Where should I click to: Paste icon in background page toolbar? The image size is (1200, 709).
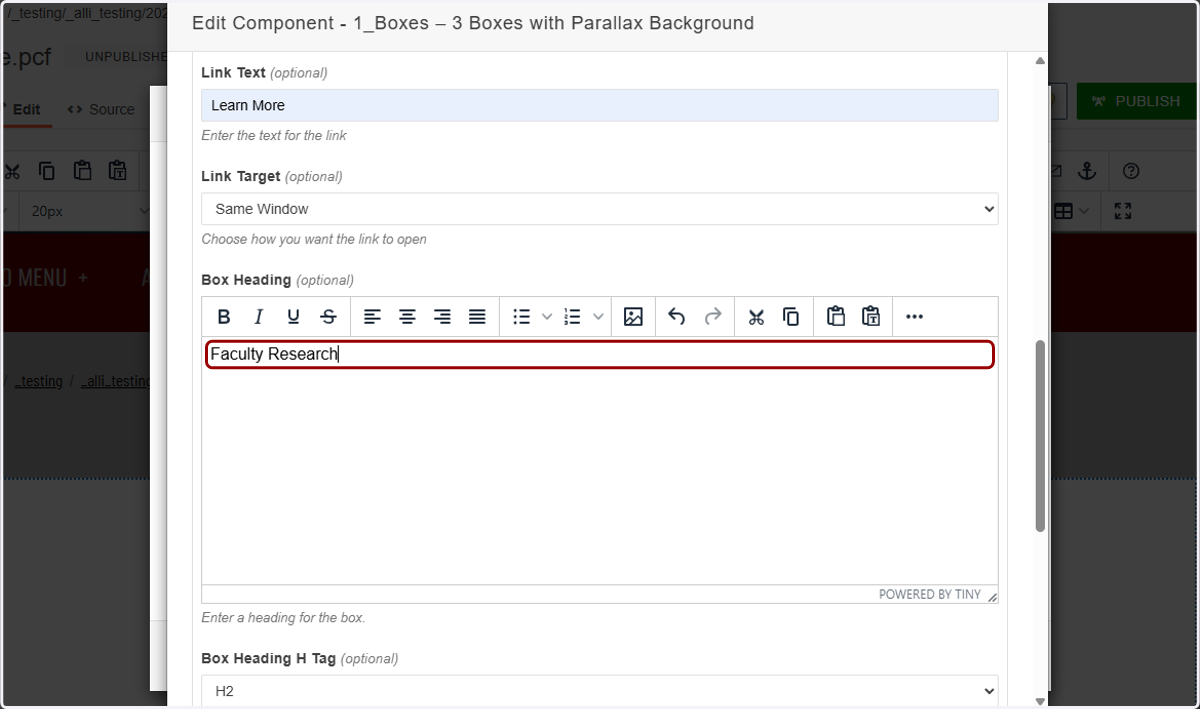[83, 171]
